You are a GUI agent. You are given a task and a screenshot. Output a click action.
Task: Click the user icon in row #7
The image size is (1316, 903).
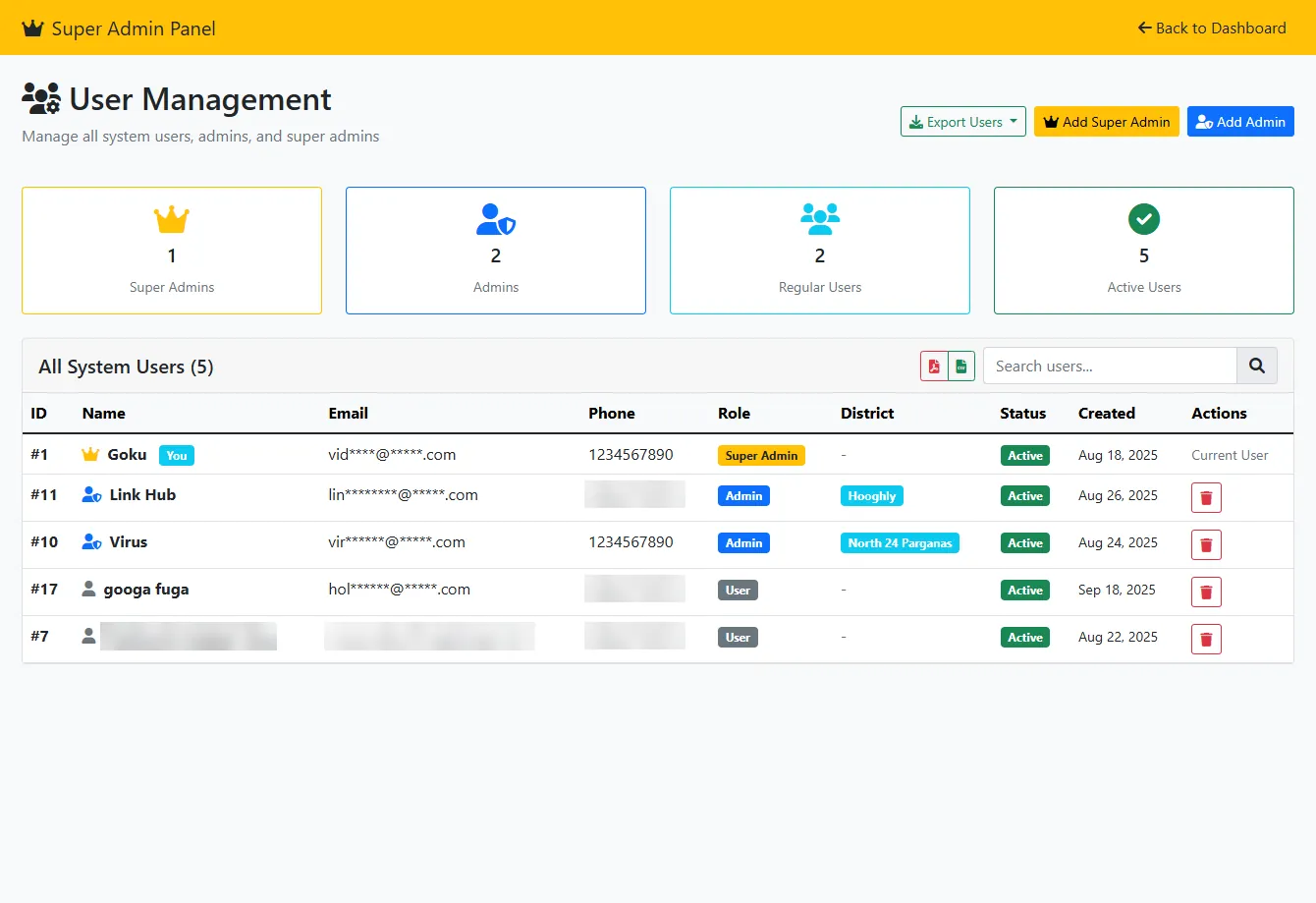tap(88, 637)
